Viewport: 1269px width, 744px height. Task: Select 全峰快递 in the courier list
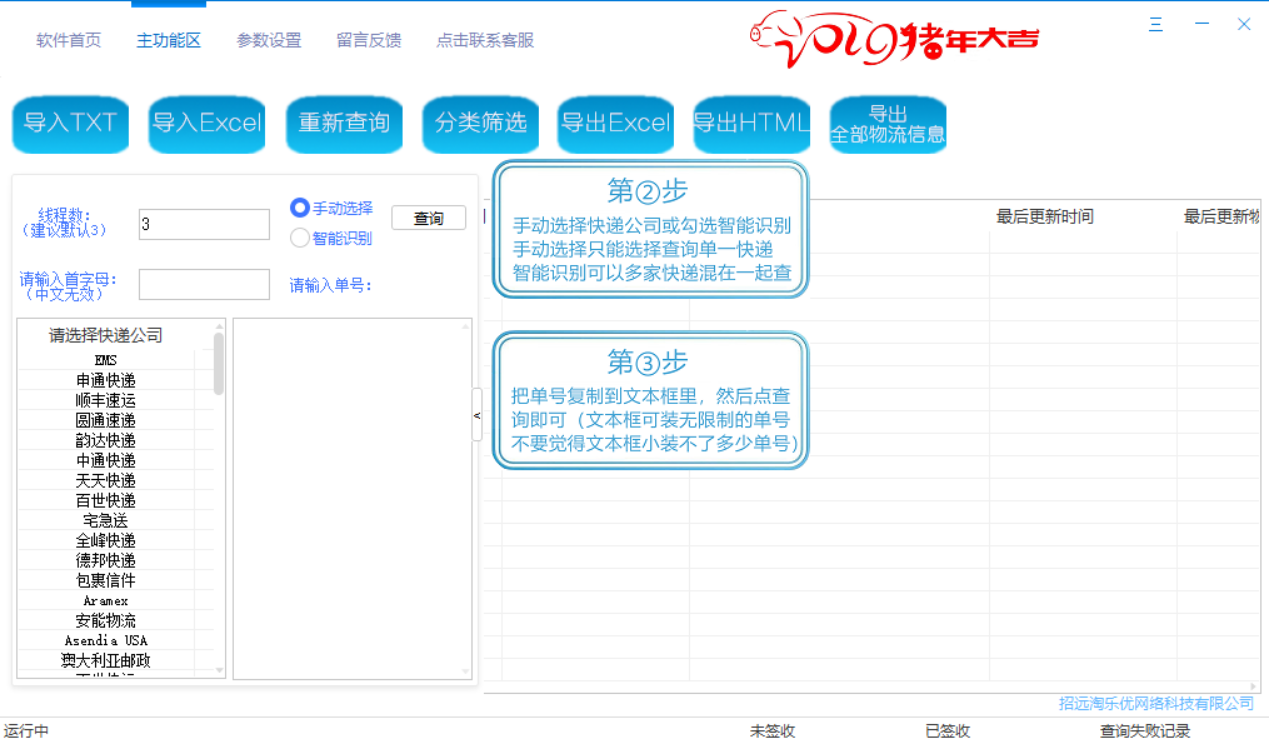(x=106, y=540)
